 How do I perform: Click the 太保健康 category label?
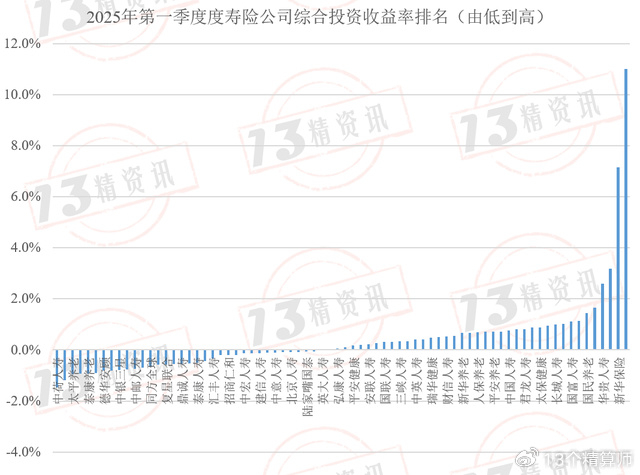point(542,381)
